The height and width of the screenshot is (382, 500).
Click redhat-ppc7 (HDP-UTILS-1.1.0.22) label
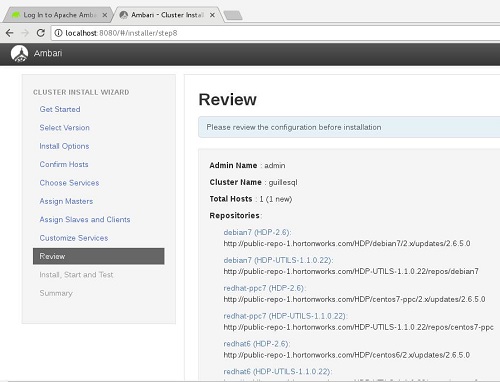coord(286,316)
